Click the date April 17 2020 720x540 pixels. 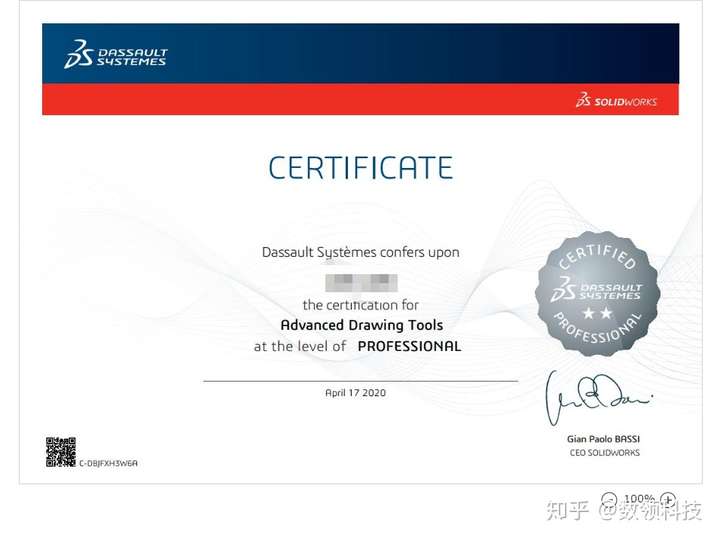(x=355, y=393)
